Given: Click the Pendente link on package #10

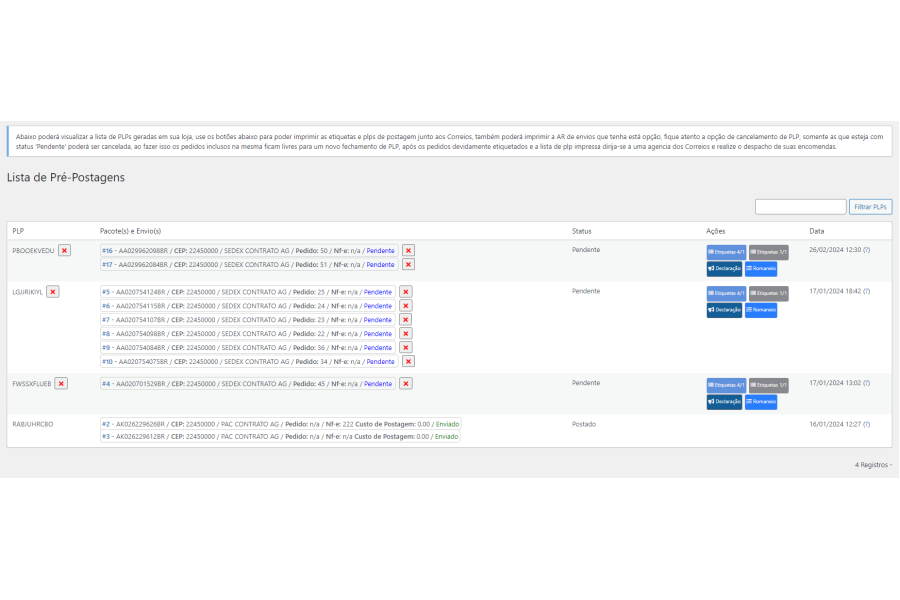Looking at the screenshot, I should [x=381, y=362].
